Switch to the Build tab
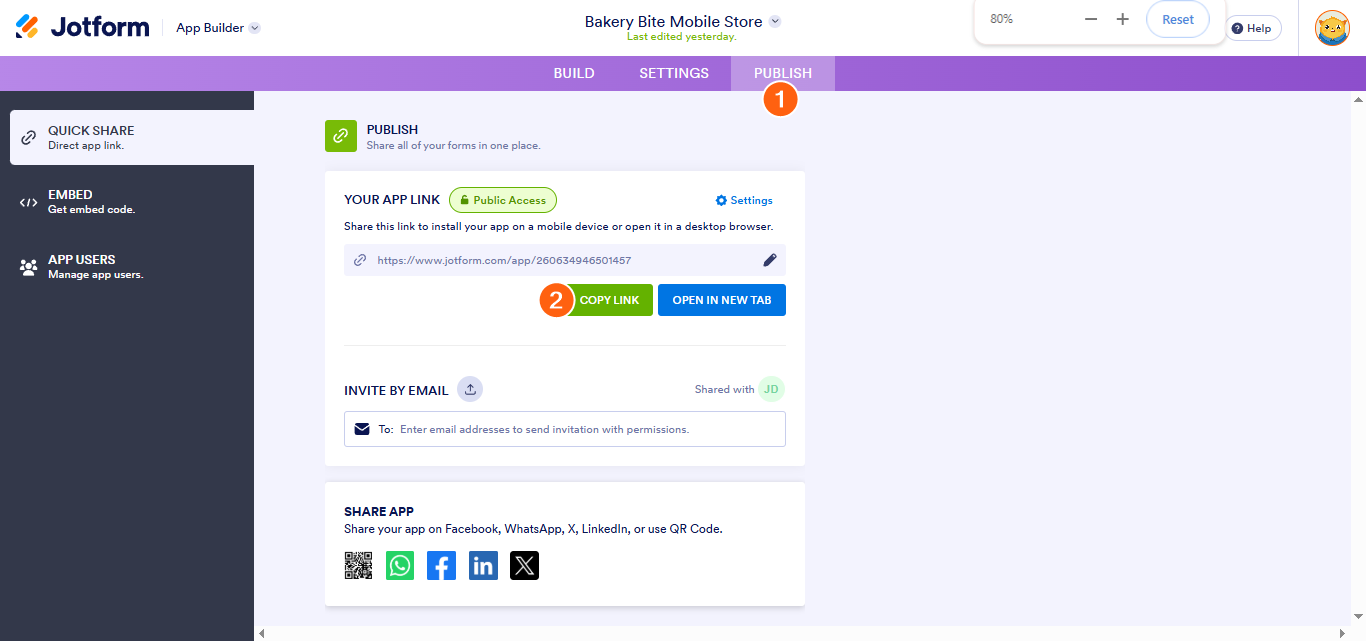This screenshot has width=1366, height=641. pyautogui.click(x=574, y=73)
